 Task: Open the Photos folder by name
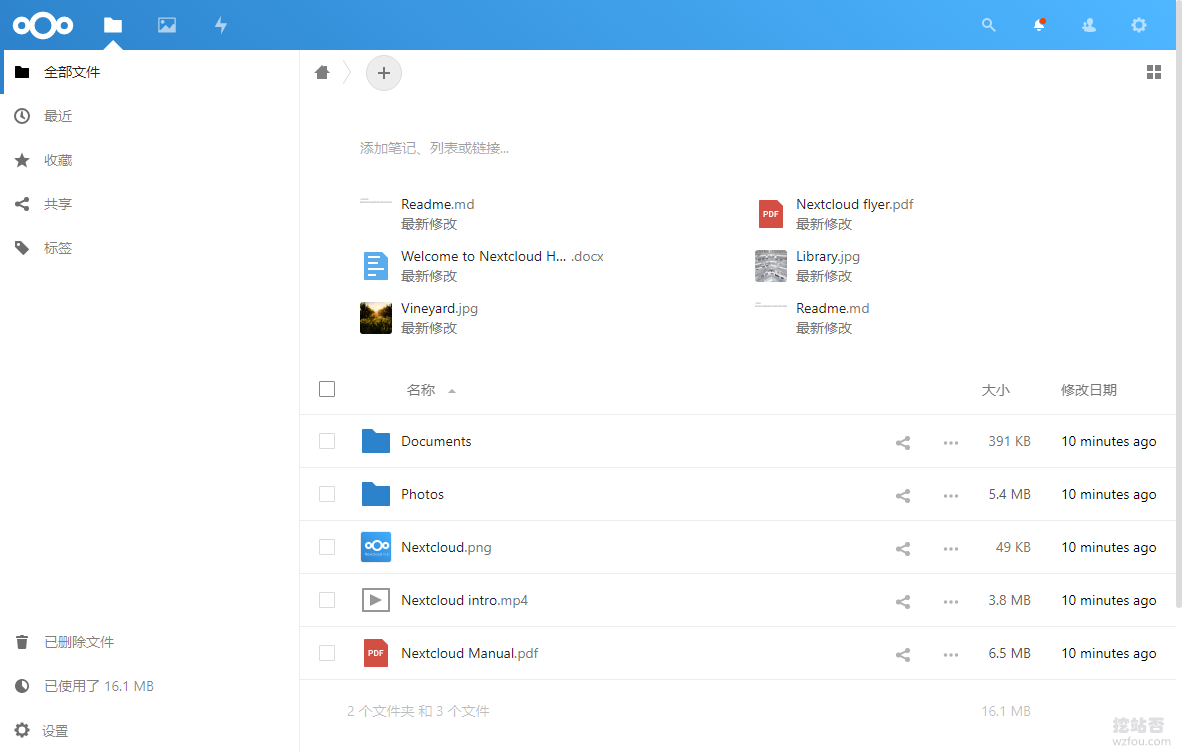(422, 494)
